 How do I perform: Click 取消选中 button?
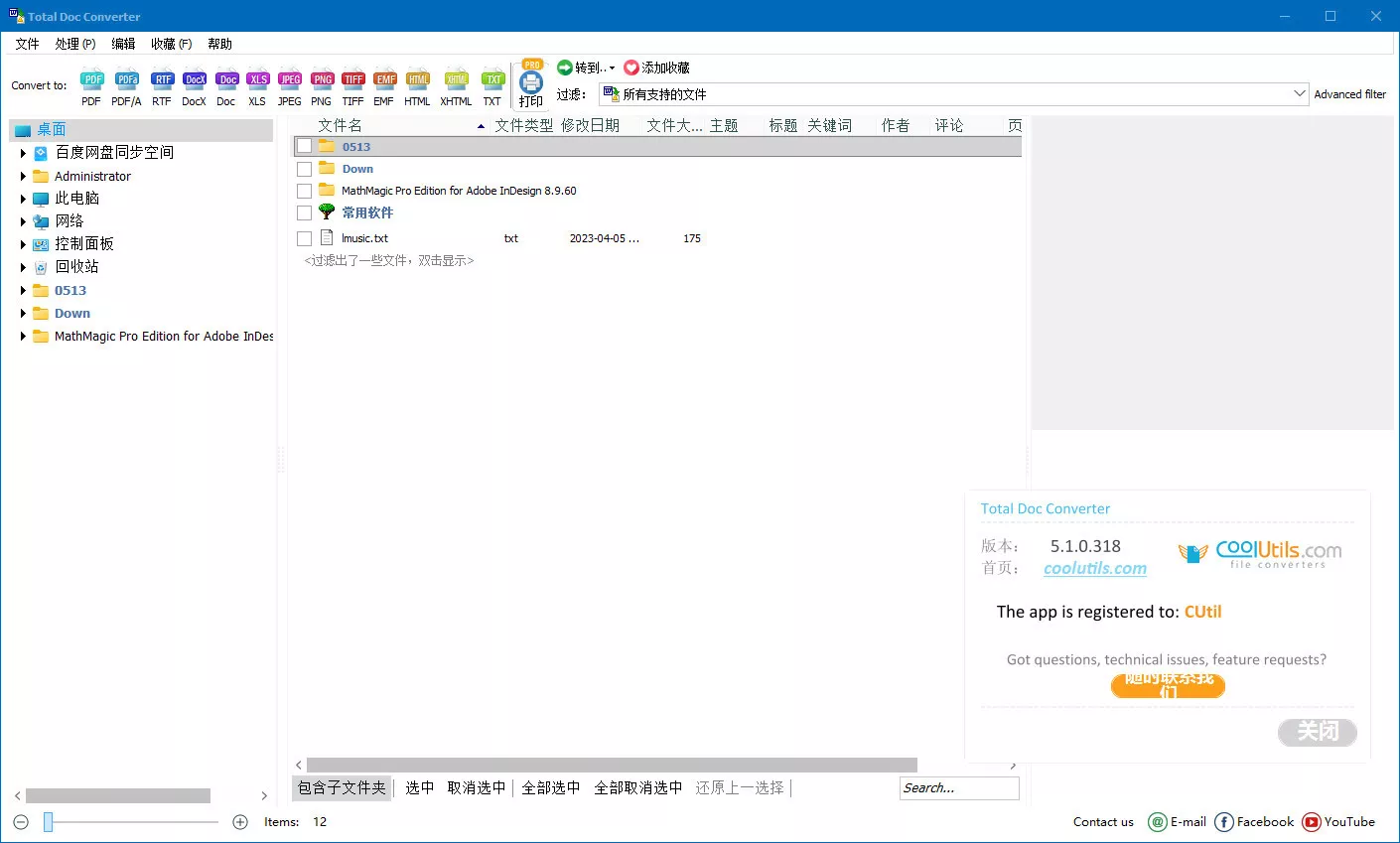pyautogui.click(x=477, y=787)
